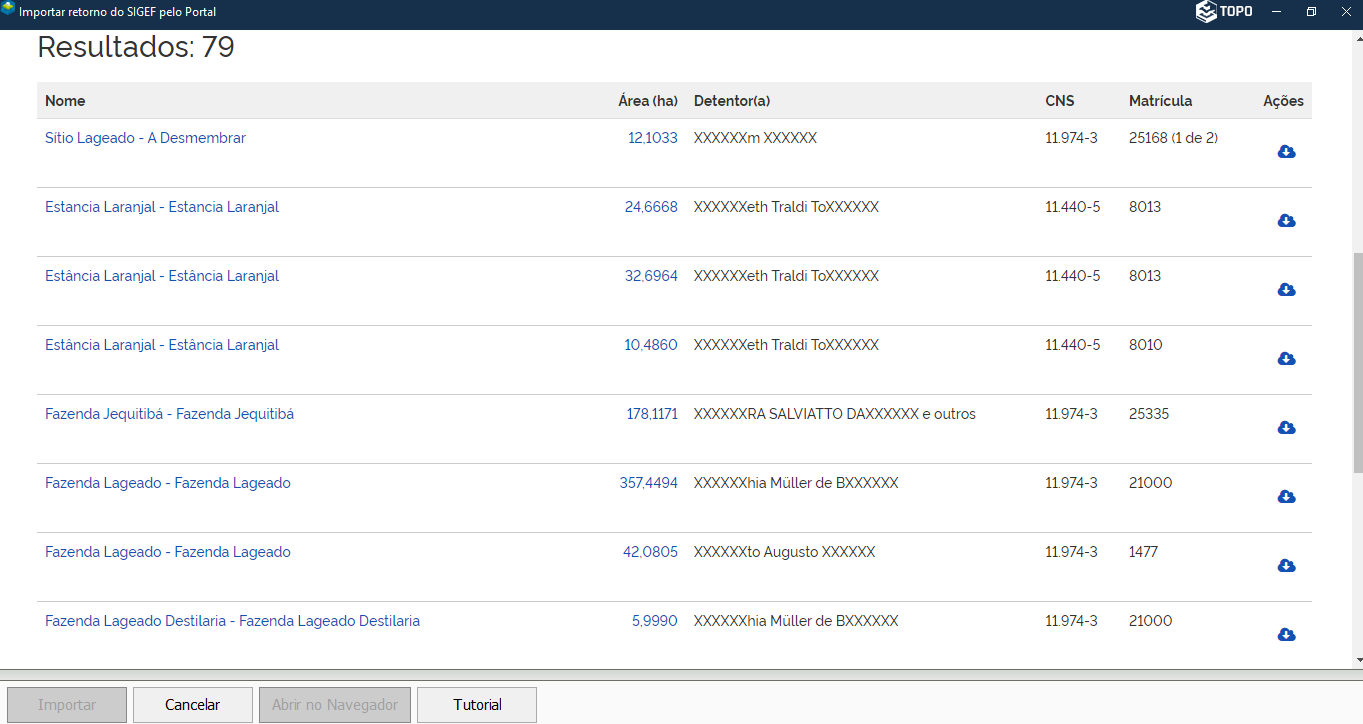Viewport: 1363px width, 724px height.
Task: Click the scrollbar down arrow
Action: (x=1356, y=660)
